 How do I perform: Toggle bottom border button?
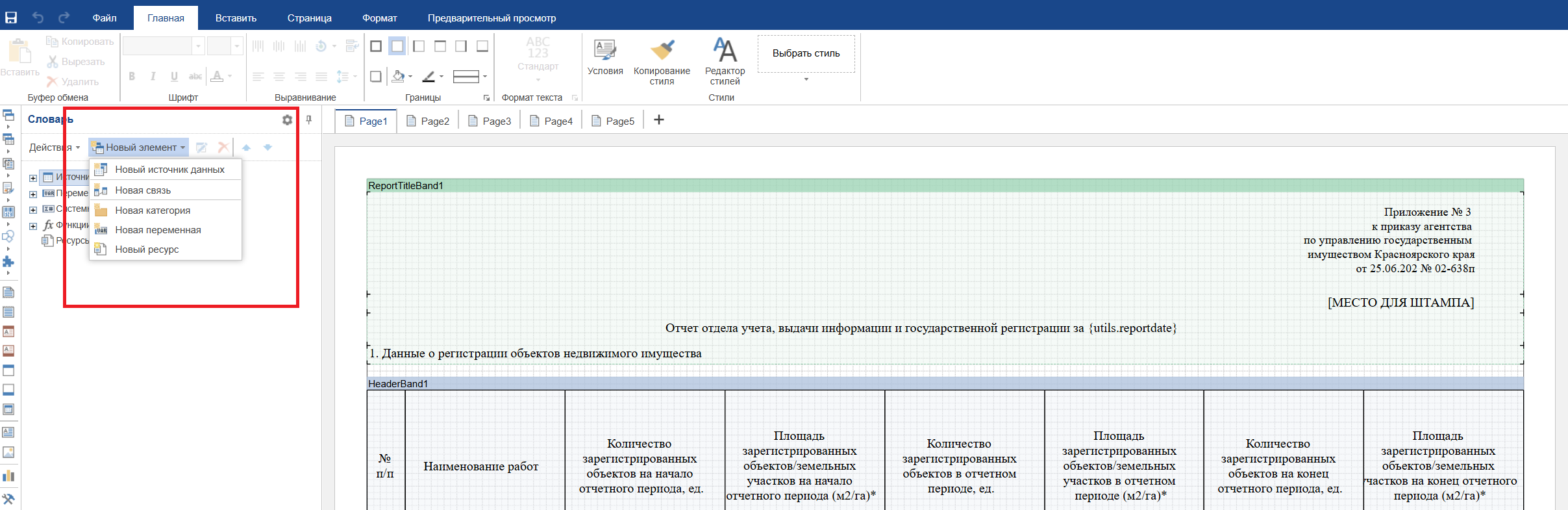[482, 46]
